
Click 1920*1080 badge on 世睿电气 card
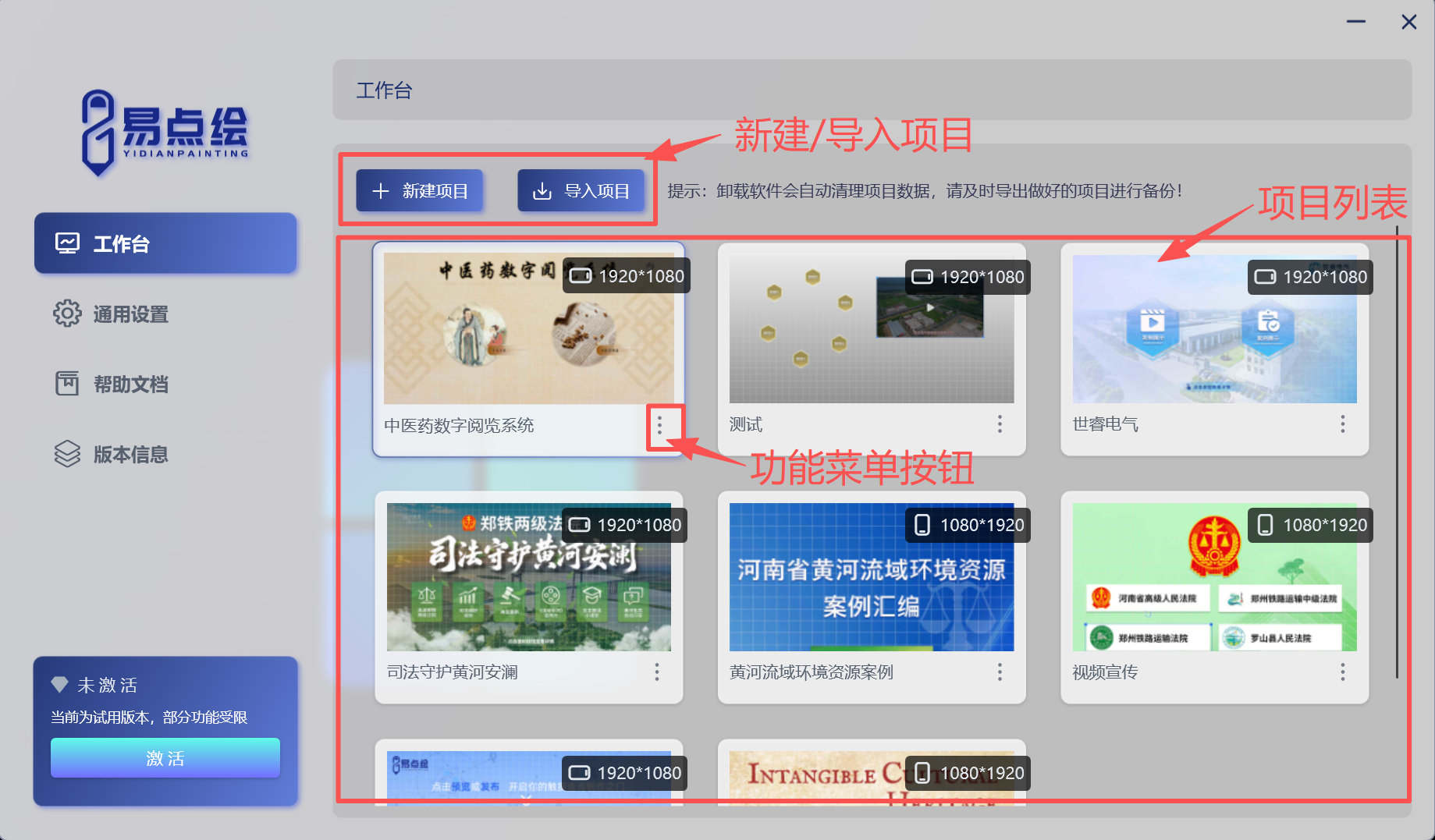tap(1310, 277)
